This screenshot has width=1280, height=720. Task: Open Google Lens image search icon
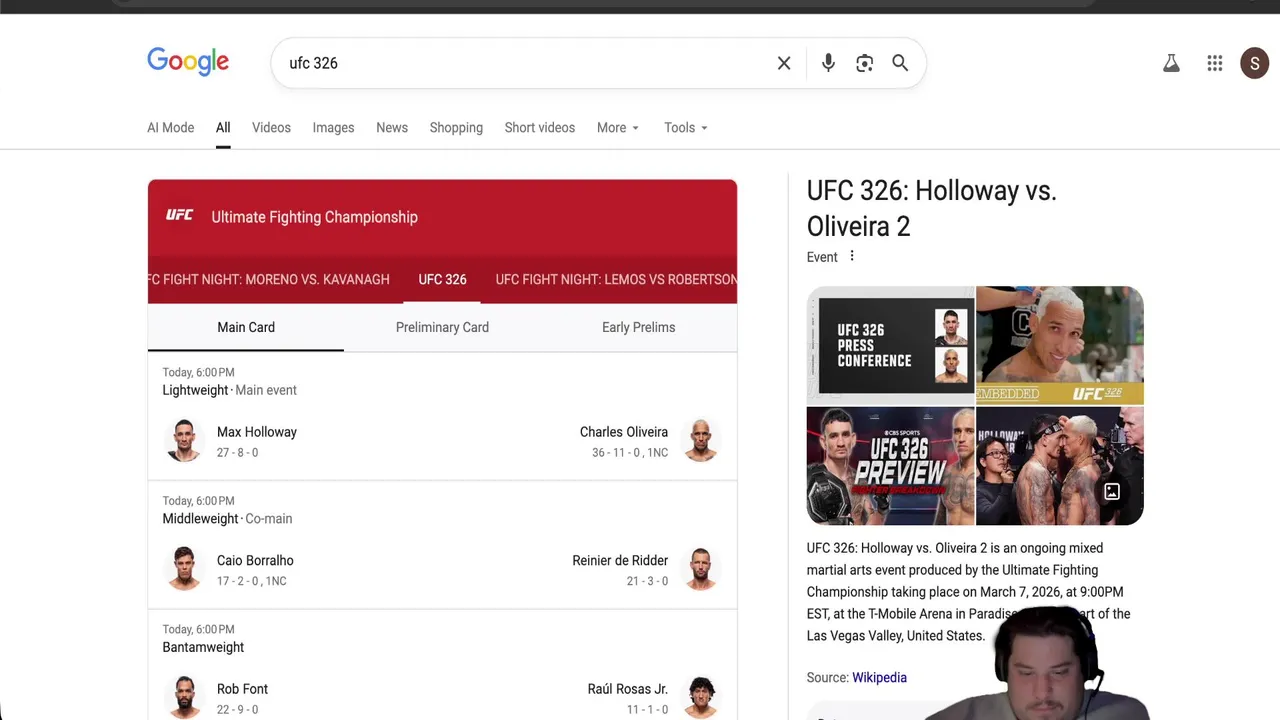[x=865, y=63]
